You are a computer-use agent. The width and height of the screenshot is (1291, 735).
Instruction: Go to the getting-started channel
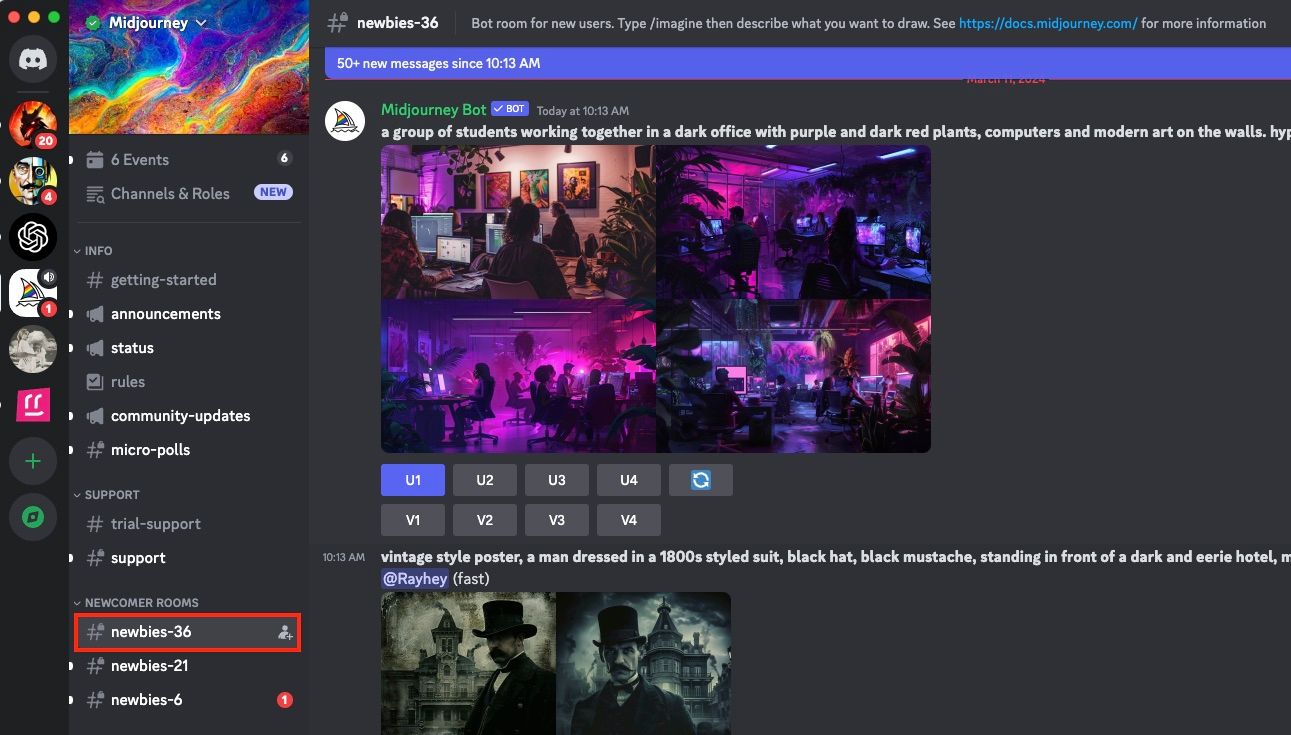click(188, 280)
